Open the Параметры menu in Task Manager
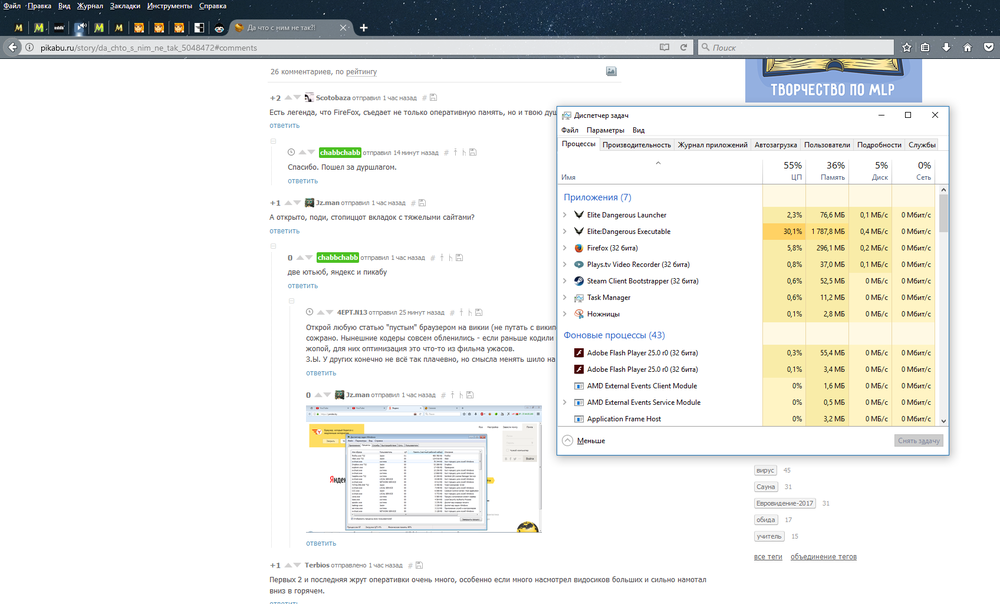The image size is (1000, 604). click(605, 130)
